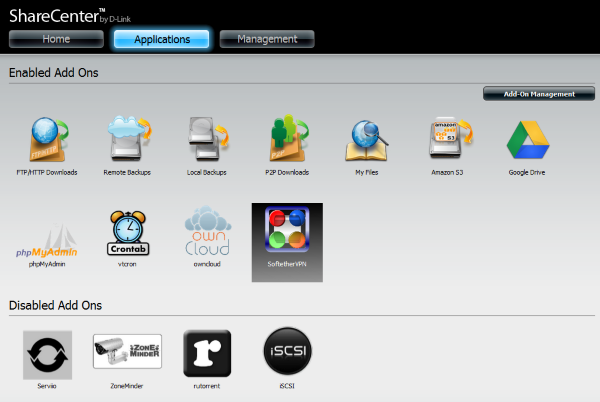Screen dimensions: 600x402
Task: Click the 'Remote Backups' label text
Action: (127, 173)
